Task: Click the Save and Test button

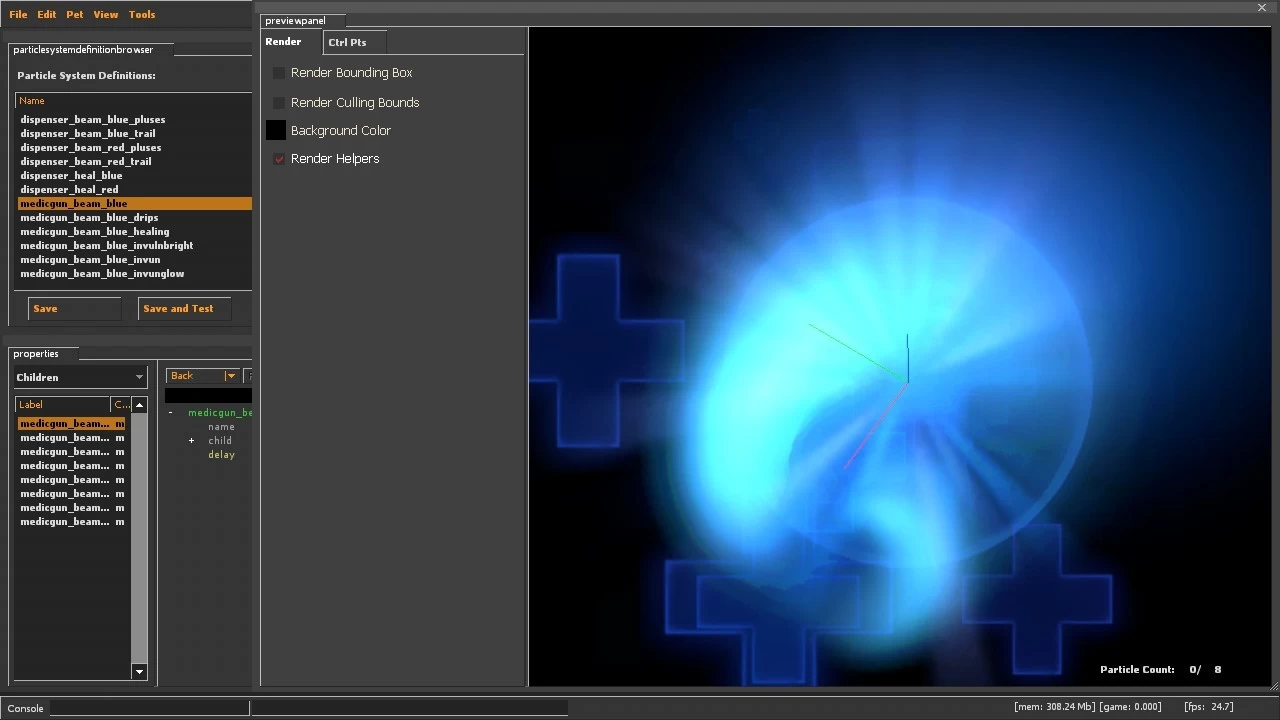Action: 184,309
